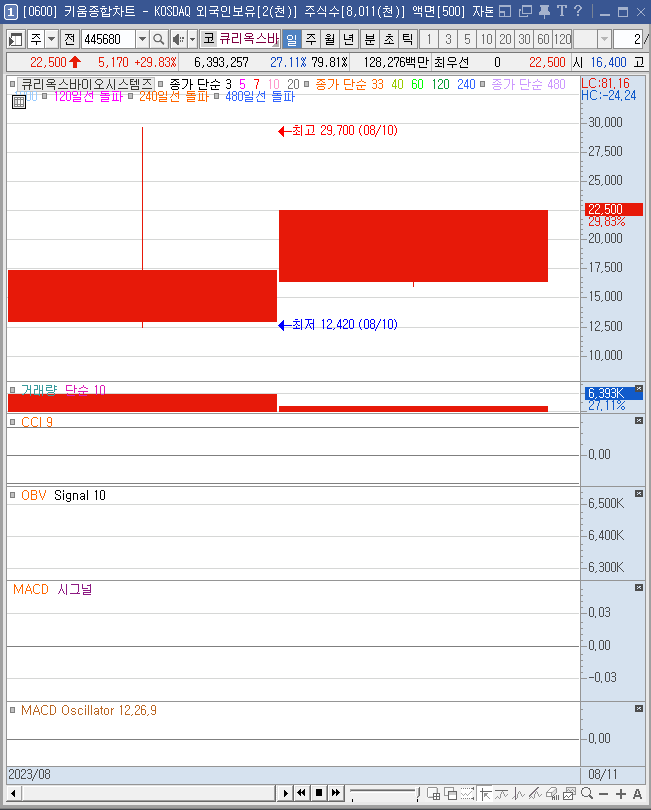Click the MACD Oscillator 12,26,9 label

pyautogui.click(x=88, y=710)
